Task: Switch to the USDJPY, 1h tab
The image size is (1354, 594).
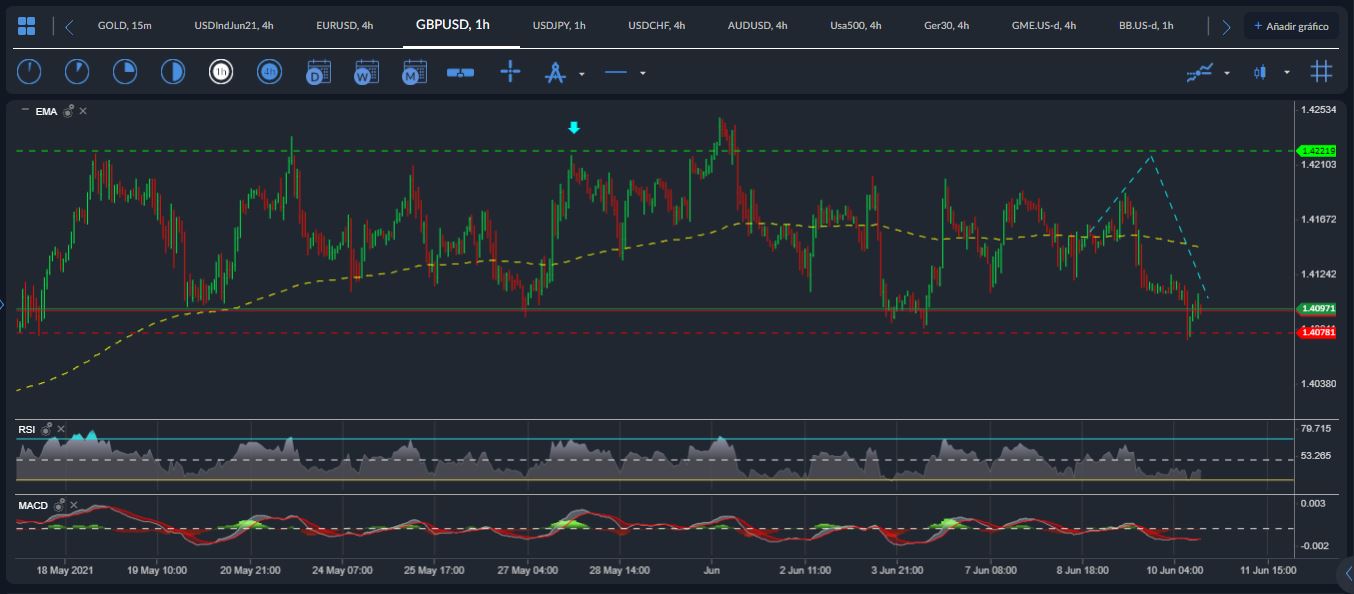Action: point(559,25)
